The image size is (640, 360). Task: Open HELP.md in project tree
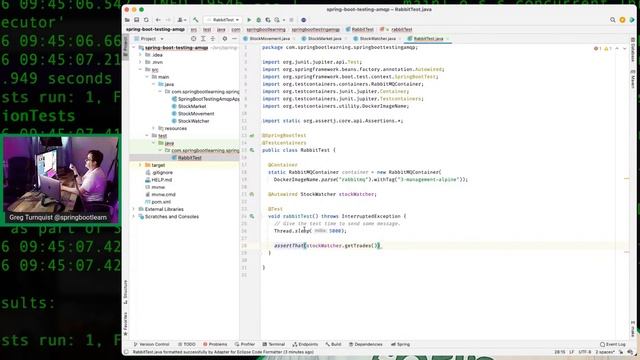[158, 180]
